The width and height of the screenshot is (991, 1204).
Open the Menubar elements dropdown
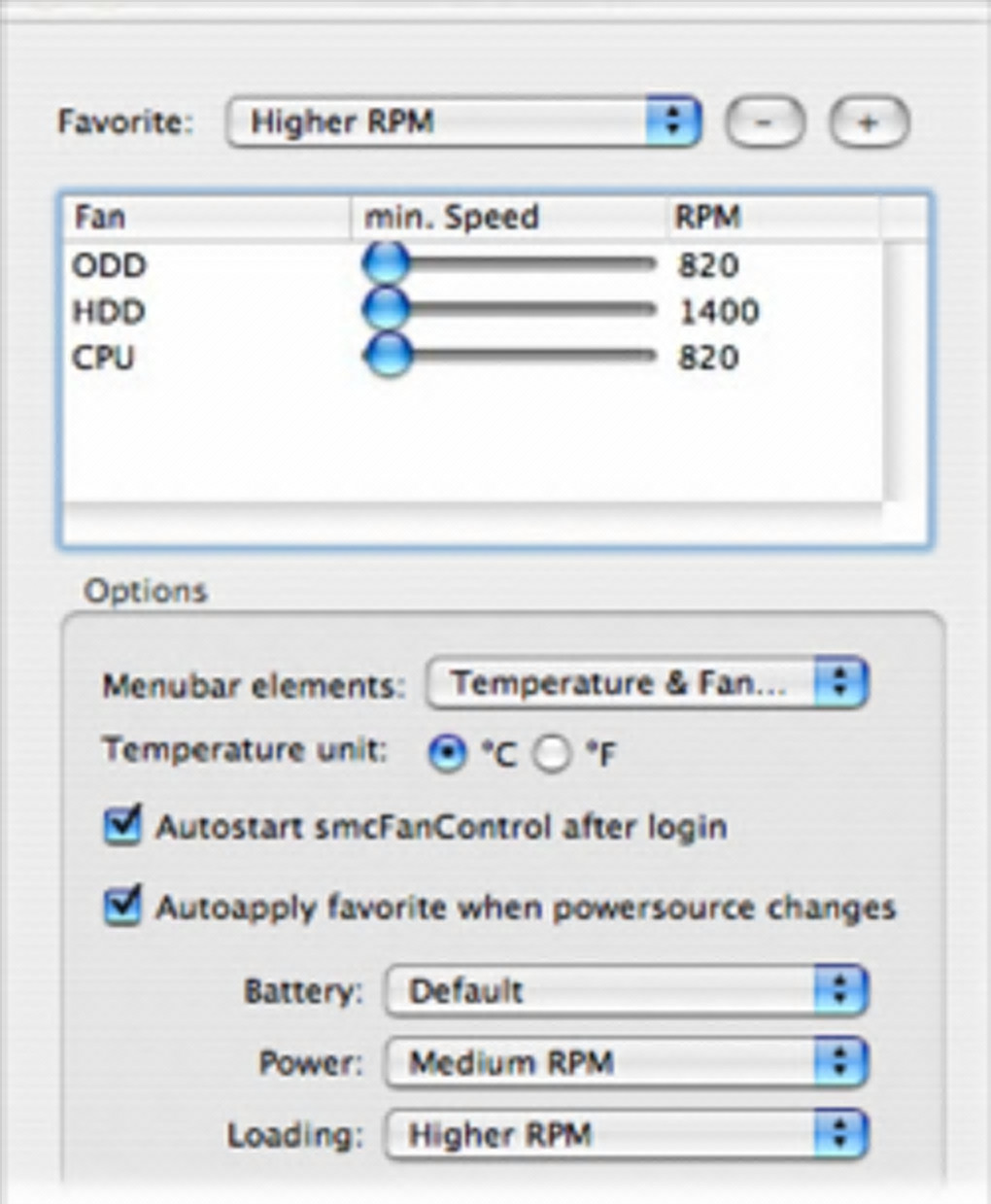point(646,684)
